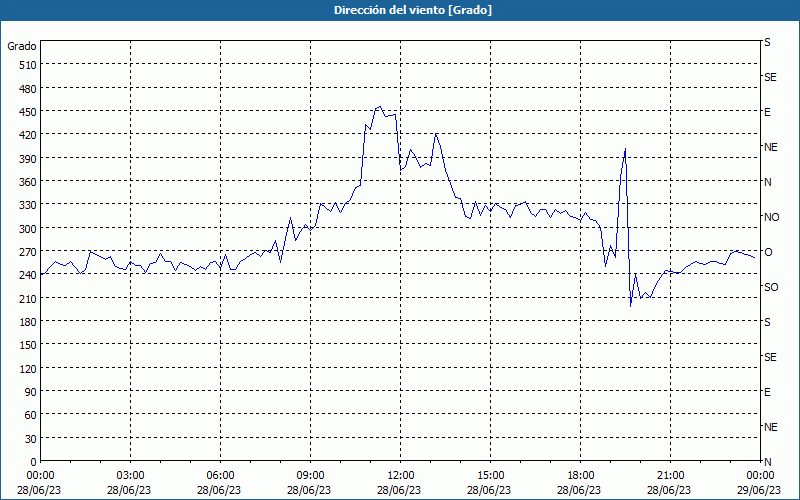Click the 09:00 time axis label
The height and width of the screenshot is (500, 800).
pyautogui.click(x=310, y=476)
